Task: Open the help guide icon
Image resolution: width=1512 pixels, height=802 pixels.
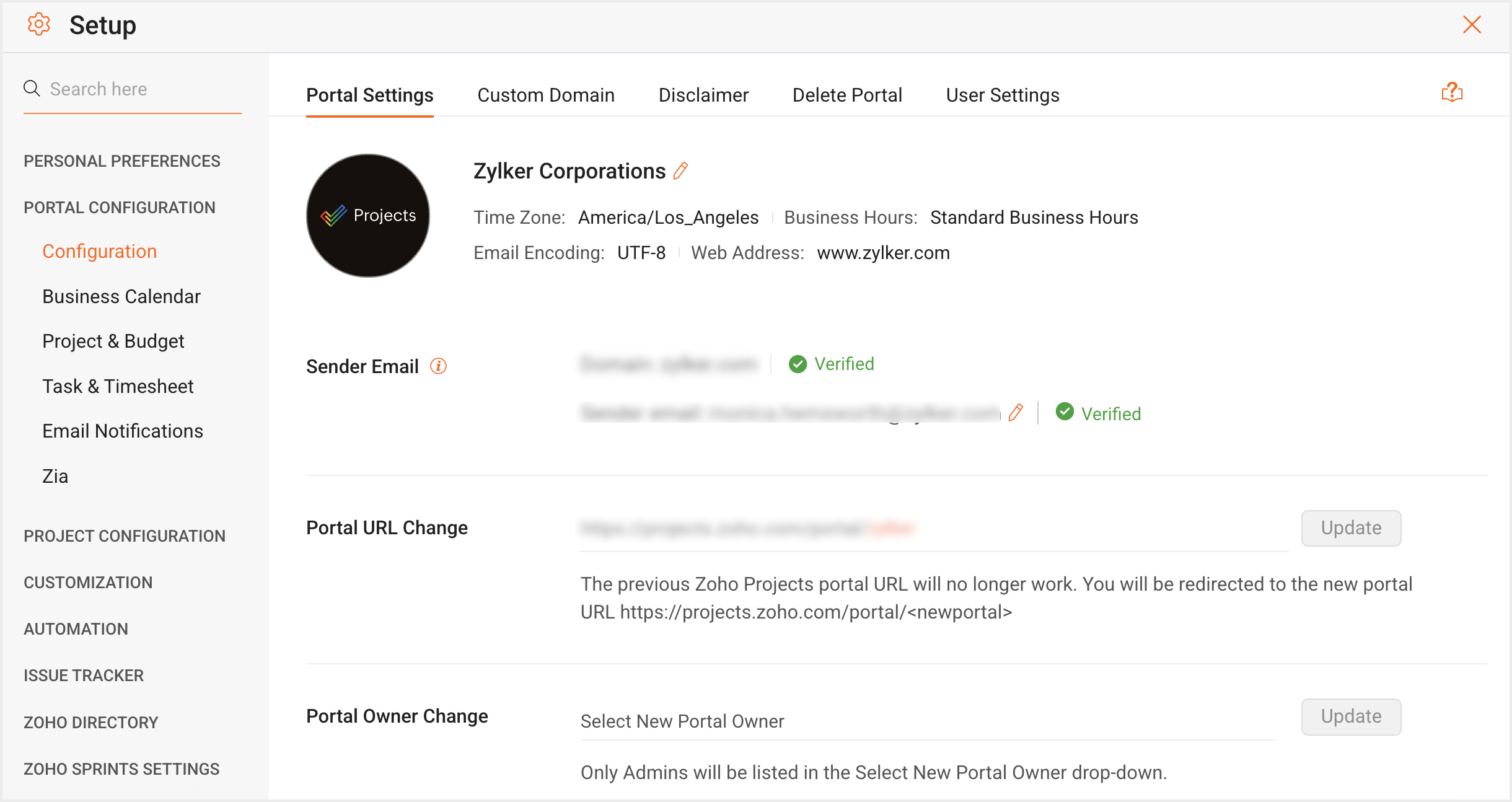Action: (x=1452, y=92)
